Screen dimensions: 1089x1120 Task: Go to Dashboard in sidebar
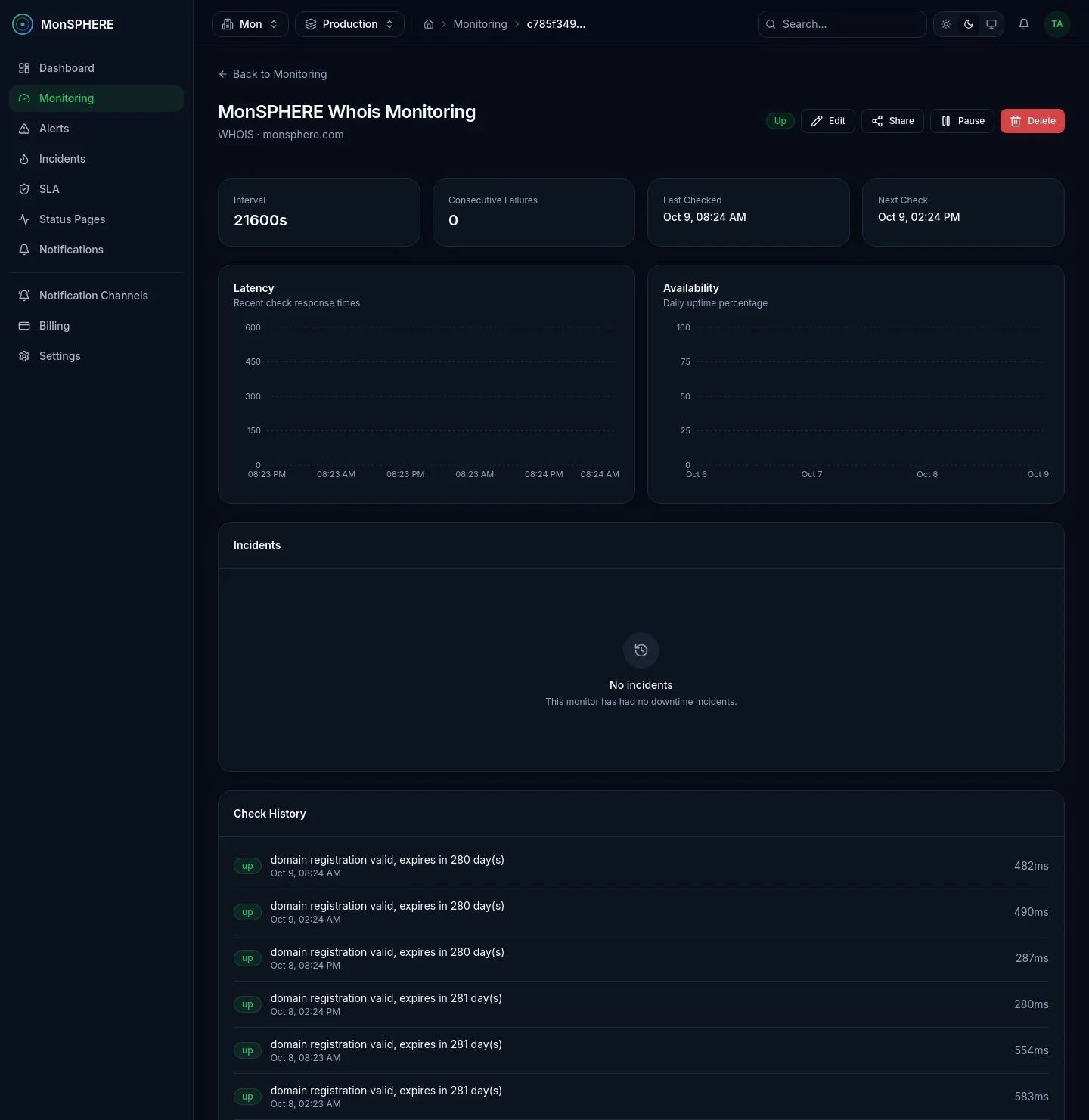click(x=96, y=68)
